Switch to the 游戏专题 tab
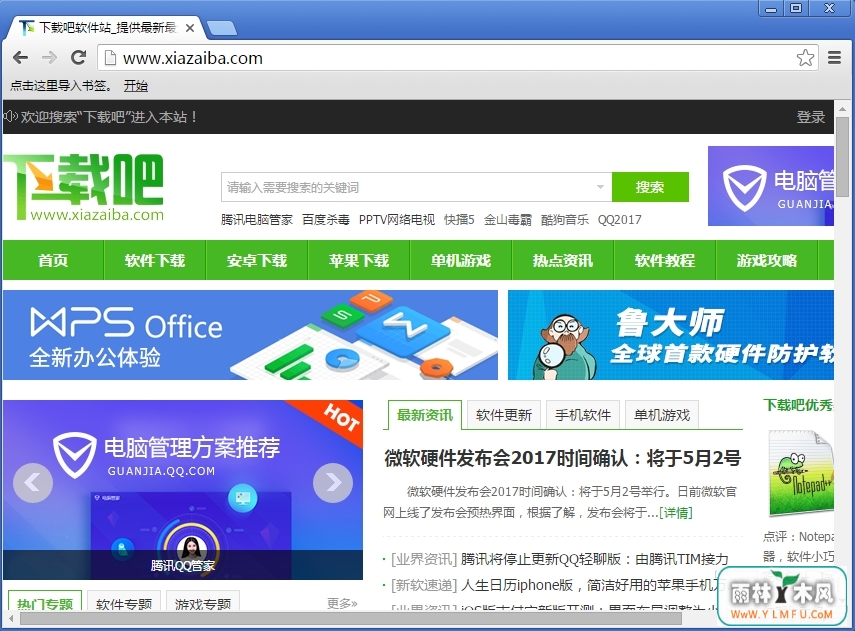The width and height of the screenshot is (855, 631). (x=203, y=601)
